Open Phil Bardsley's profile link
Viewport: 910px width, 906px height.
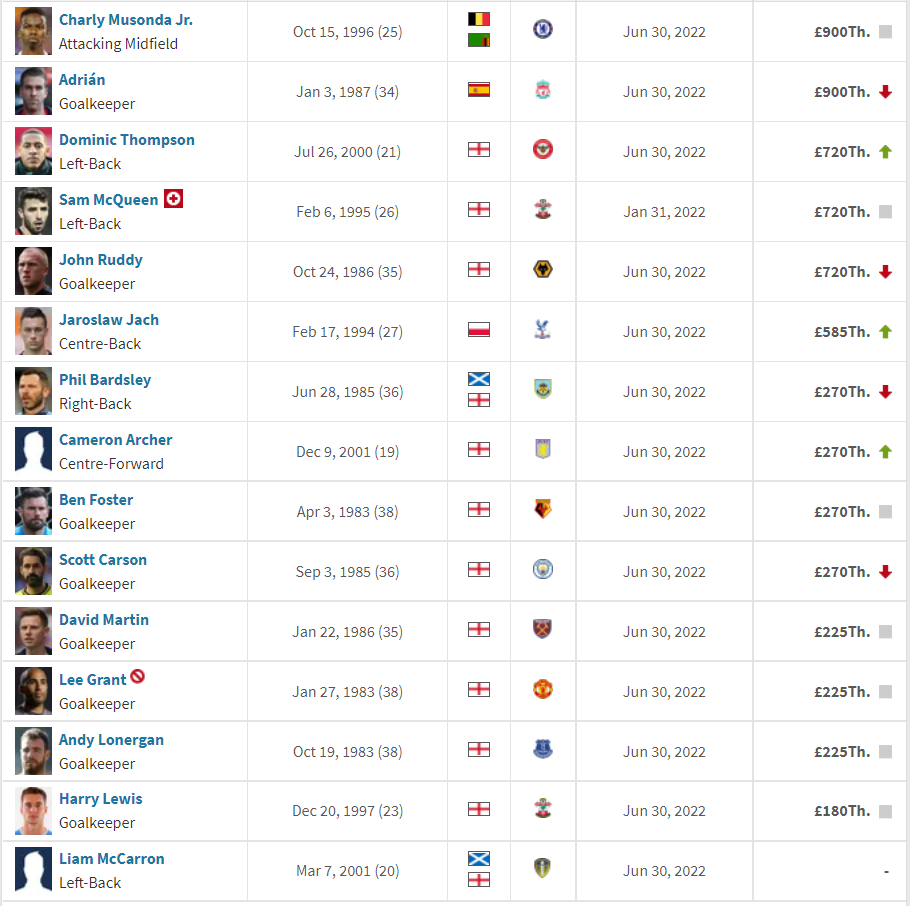105,380
